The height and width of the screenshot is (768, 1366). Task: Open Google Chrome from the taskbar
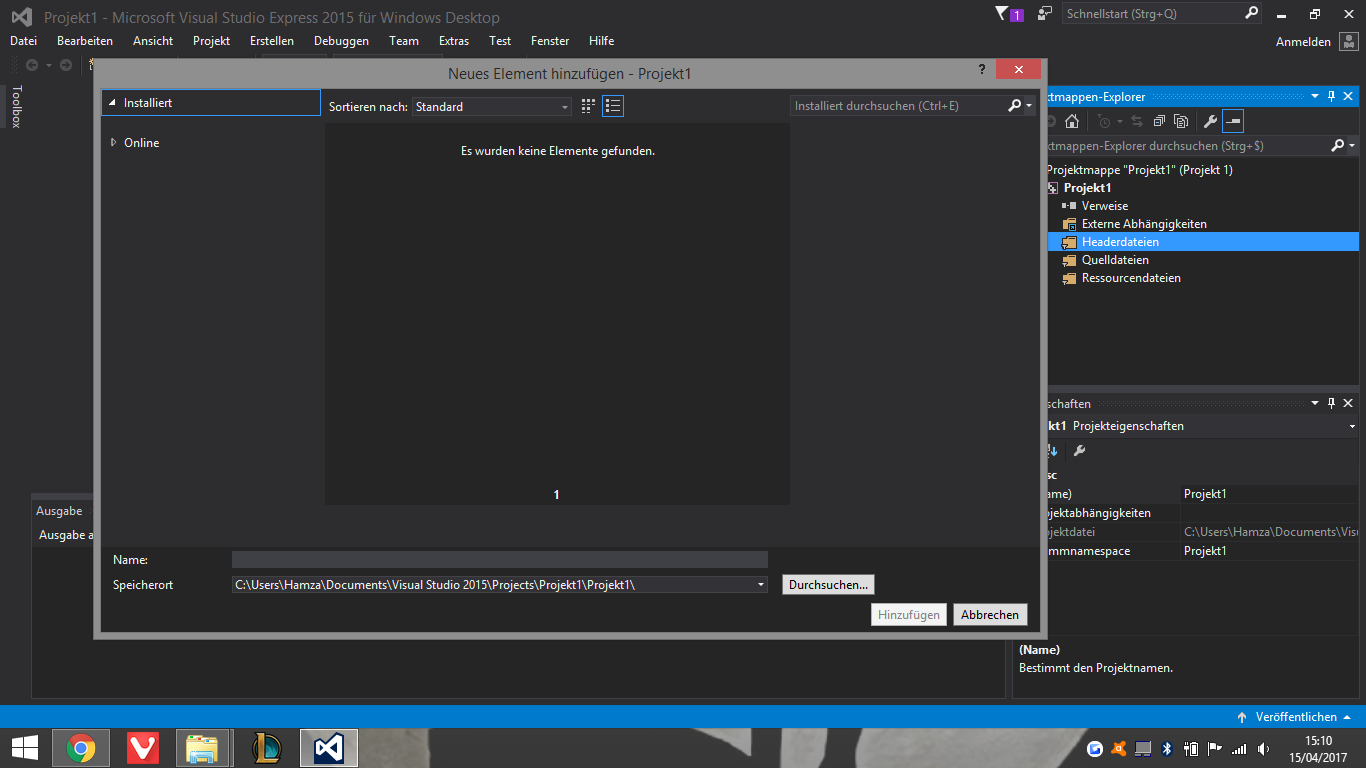click(81, 748)
